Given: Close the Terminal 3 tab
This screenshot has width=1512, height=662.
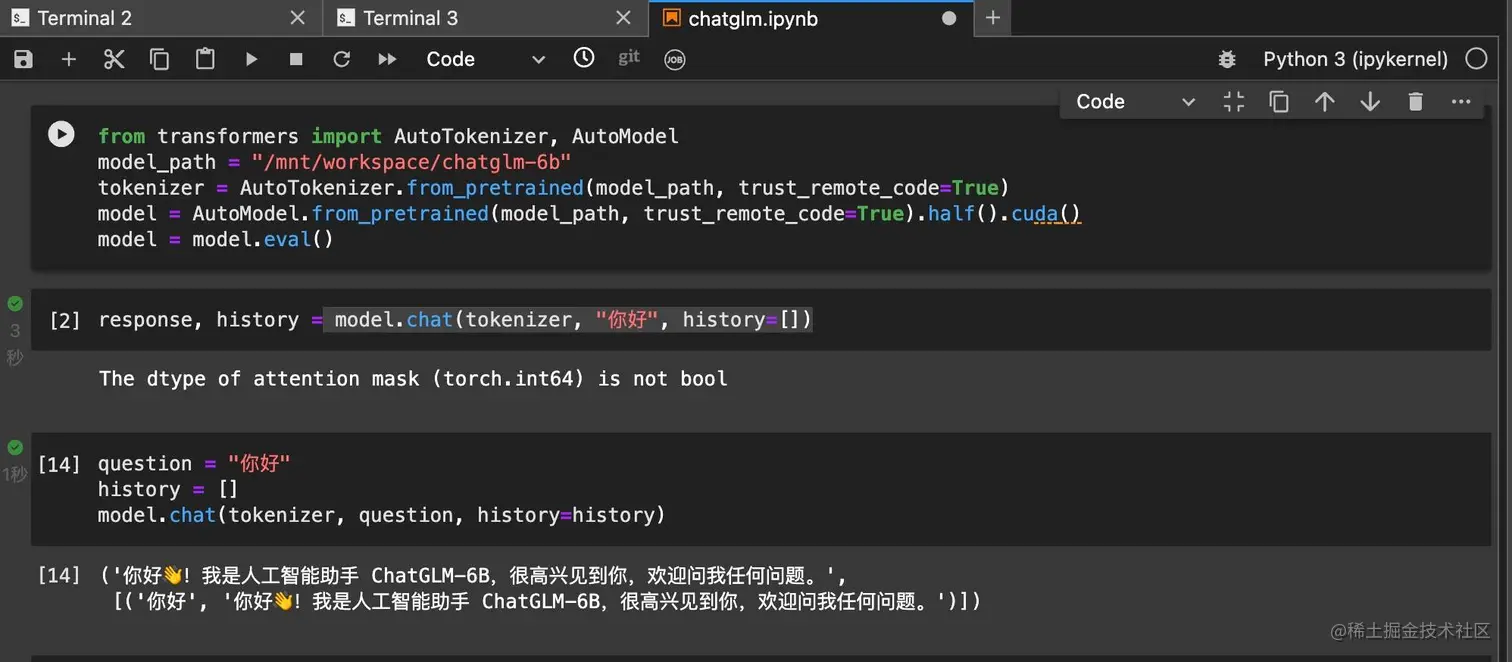Looking at the screenshot, I should (x=623, y=18).
